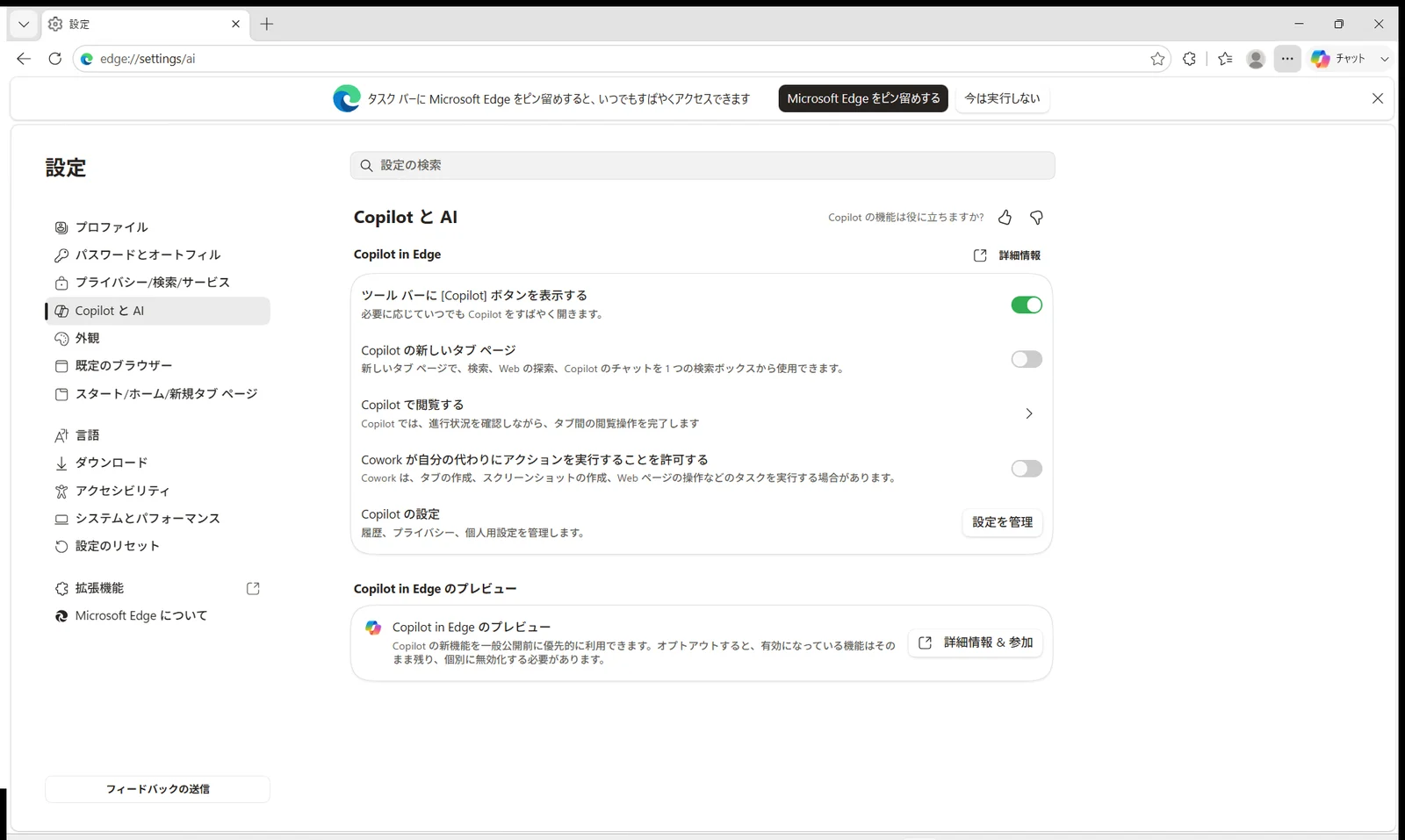Select Copilot と AI in sidebar
This screenshot has width=1405, height=840.
click(x=158, y=311)
